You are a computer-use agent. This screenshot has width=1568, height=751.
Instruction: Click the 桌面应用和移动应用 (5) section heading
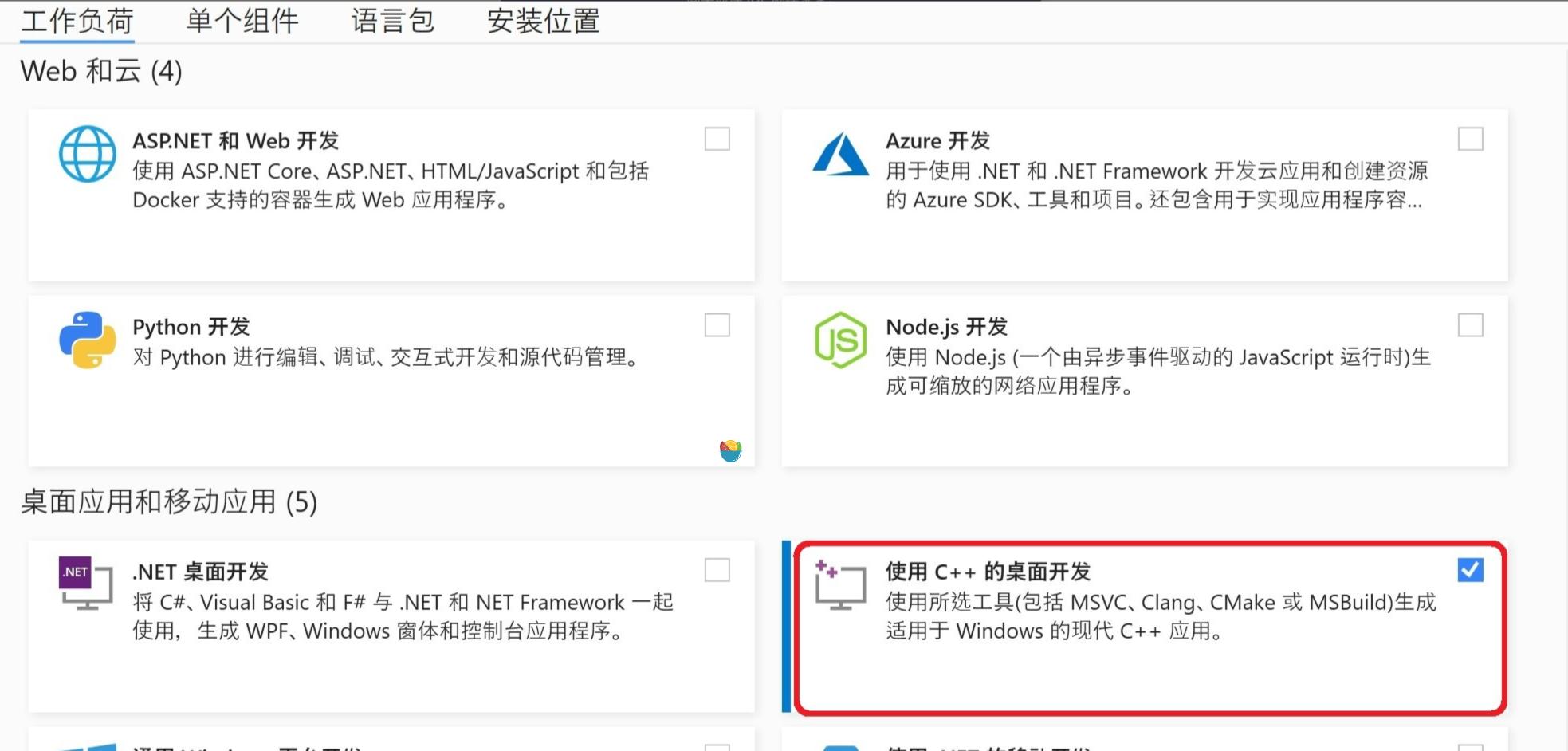(x=169, y=502)
